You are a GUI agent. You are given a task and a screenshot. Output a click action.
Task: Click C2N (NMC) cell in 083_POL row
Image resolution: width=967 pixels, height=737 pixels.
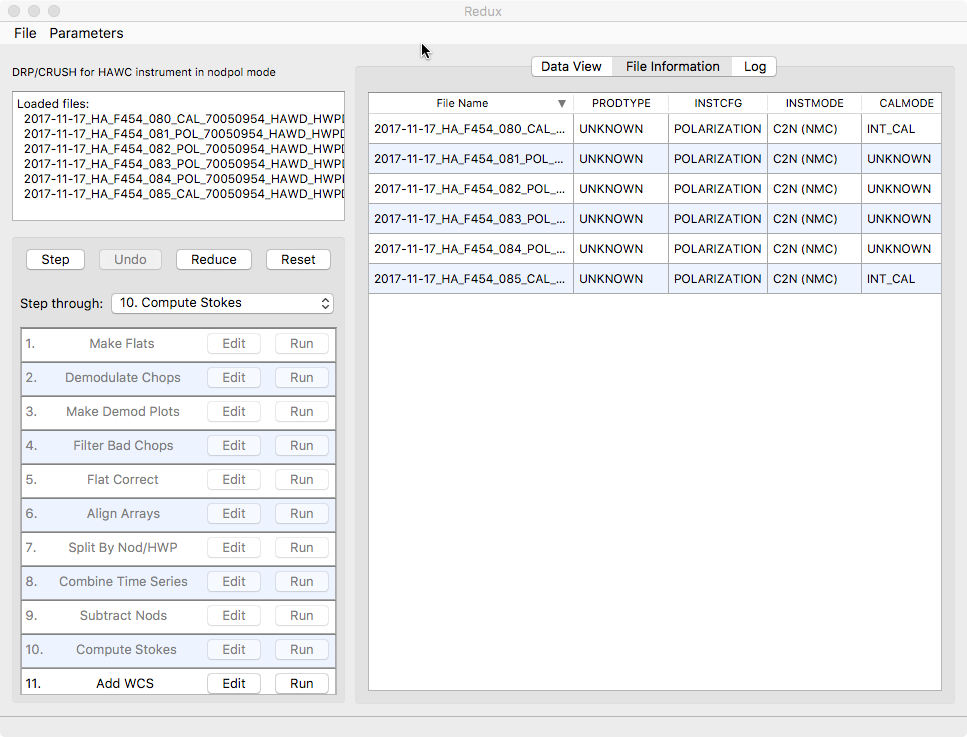[814, 219]
